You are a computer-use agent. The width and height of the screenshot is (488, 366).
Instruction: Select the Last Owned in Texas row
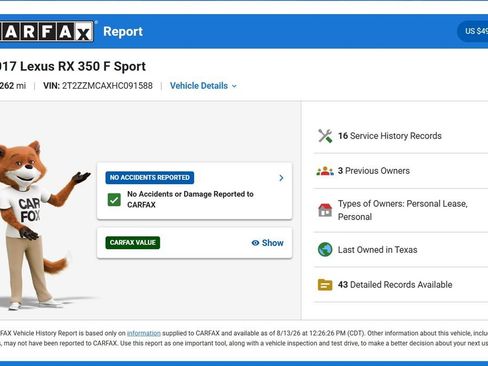pos(400,250)
